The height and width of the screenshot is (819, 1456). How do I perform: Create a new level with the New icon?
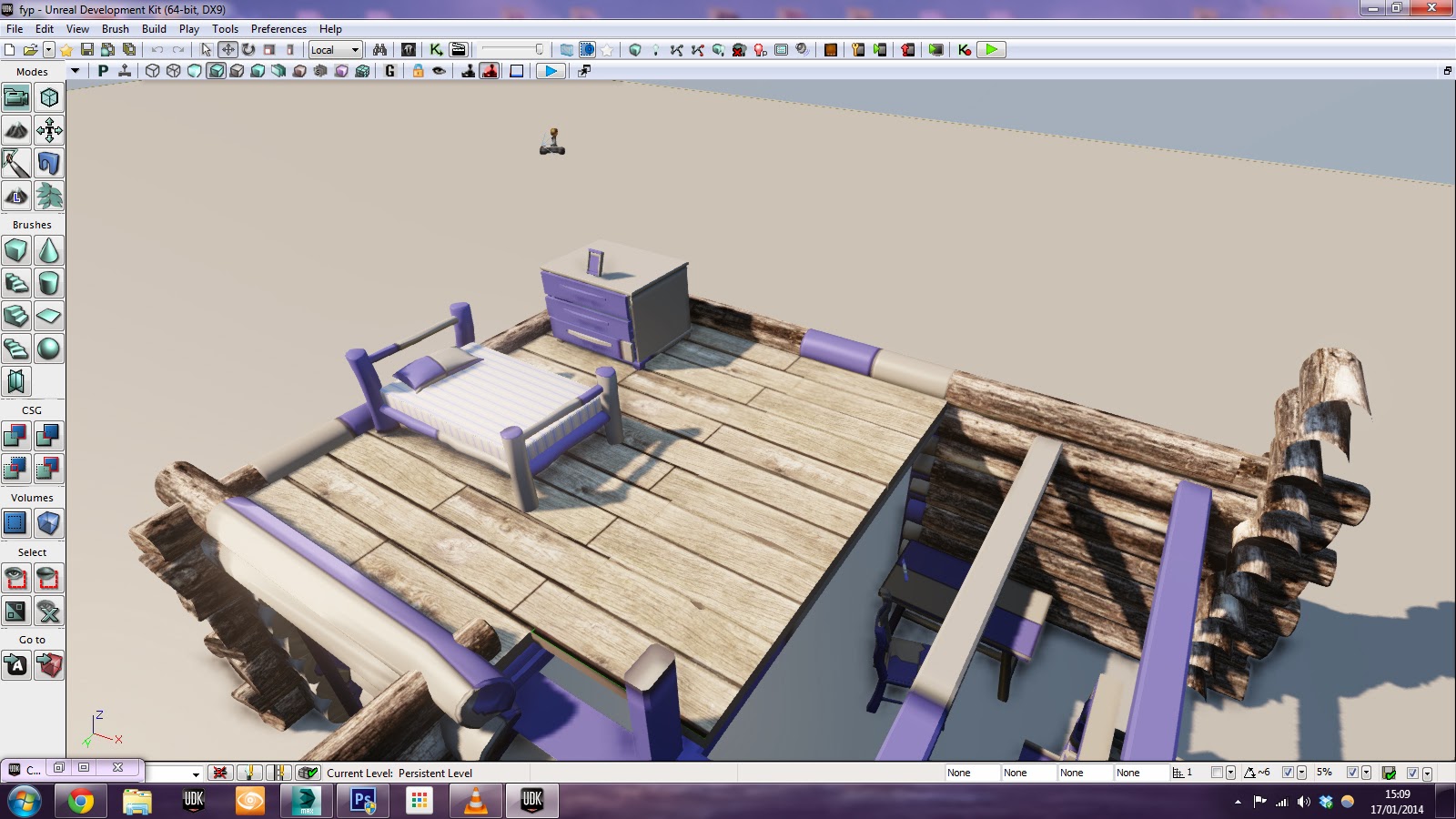[x=10, y=50]
